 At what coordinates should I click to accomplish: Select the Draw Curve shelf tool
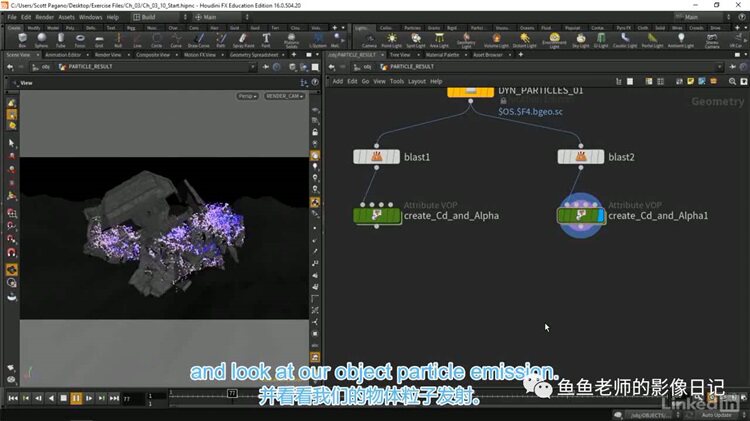pyautogui.click(x=199, y=40)
